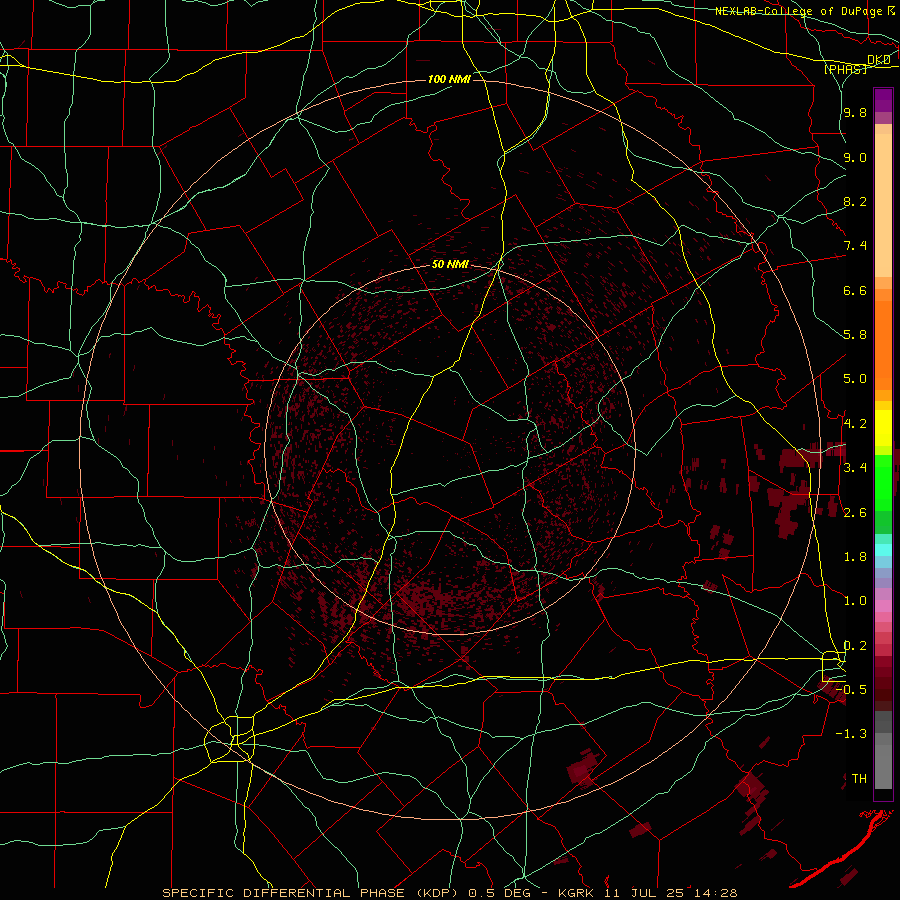The height and width of the screenshot is (900, 900).
Task: Pick the yellow band on the color bar
Action: tap(883, 428)
